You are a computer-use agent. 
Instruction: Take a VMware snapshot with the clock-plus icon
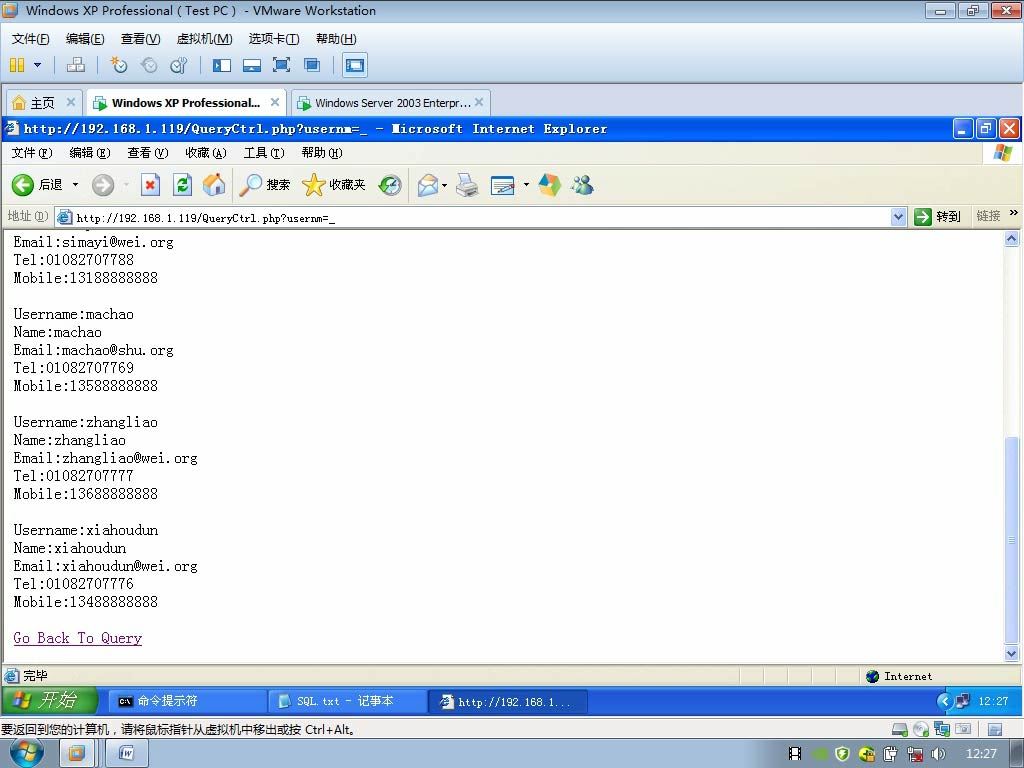118,65
